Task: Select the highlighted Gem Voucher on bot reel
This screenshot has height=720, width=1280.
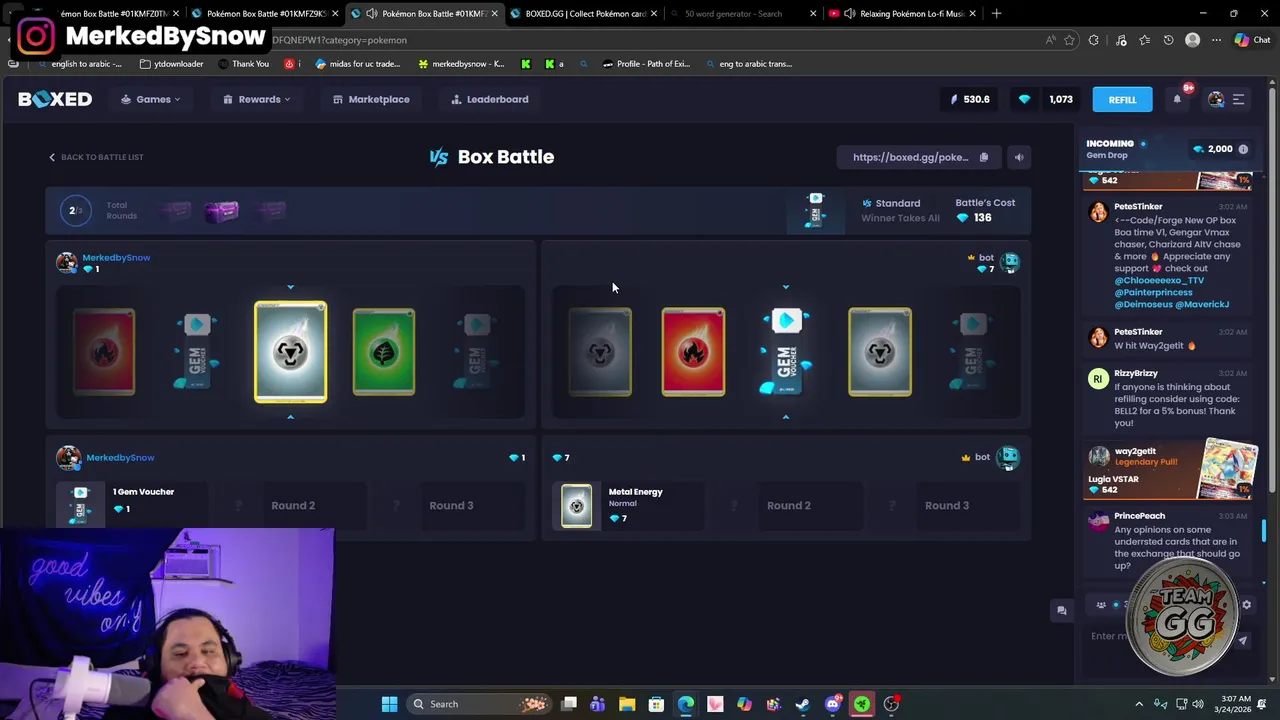Action: coord(786,352)
